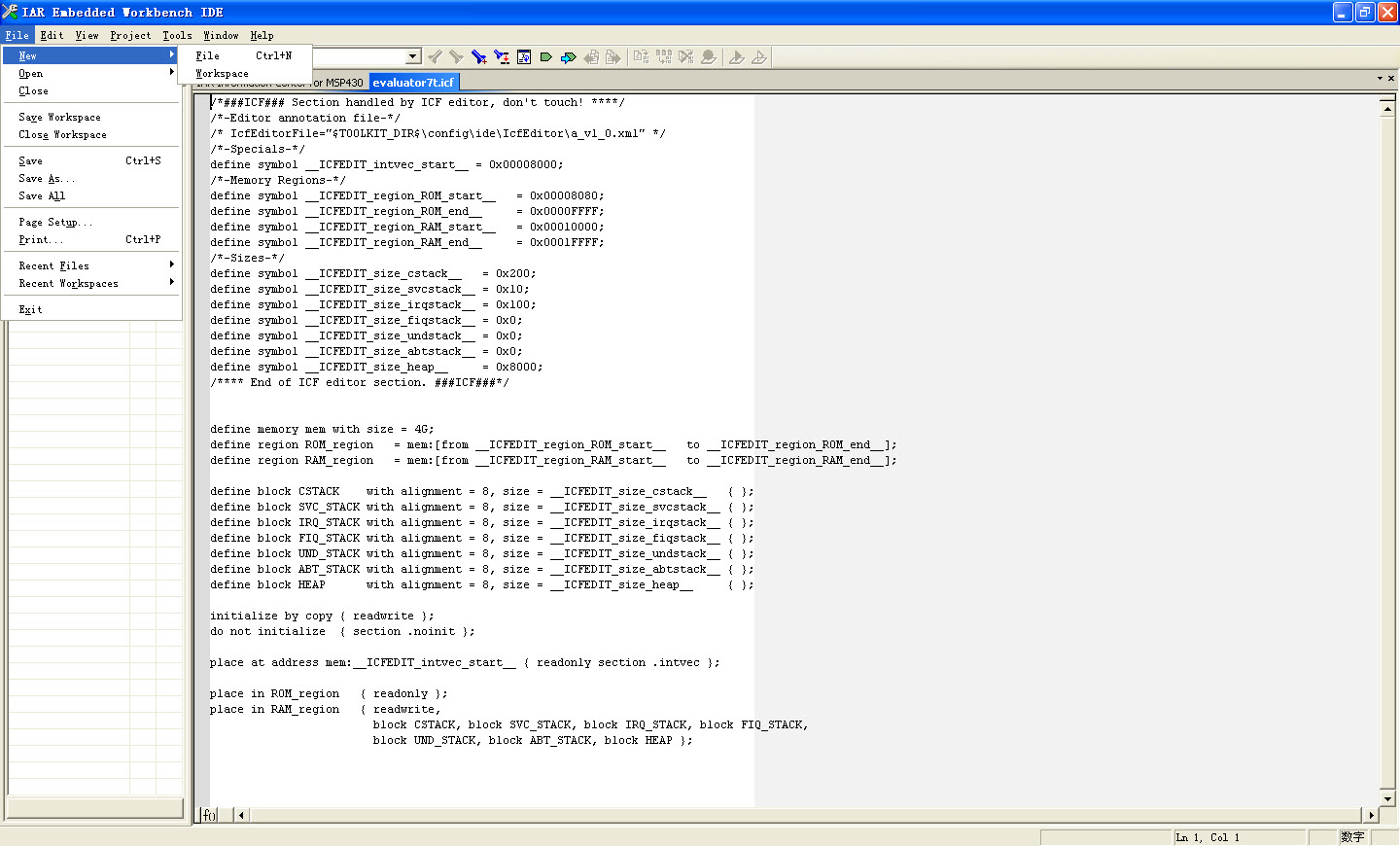Image resolution: width=1400 pixels, height=846 pixels.
Task: Click the Compile toolbar icon
Action: (x=642, y=57)
